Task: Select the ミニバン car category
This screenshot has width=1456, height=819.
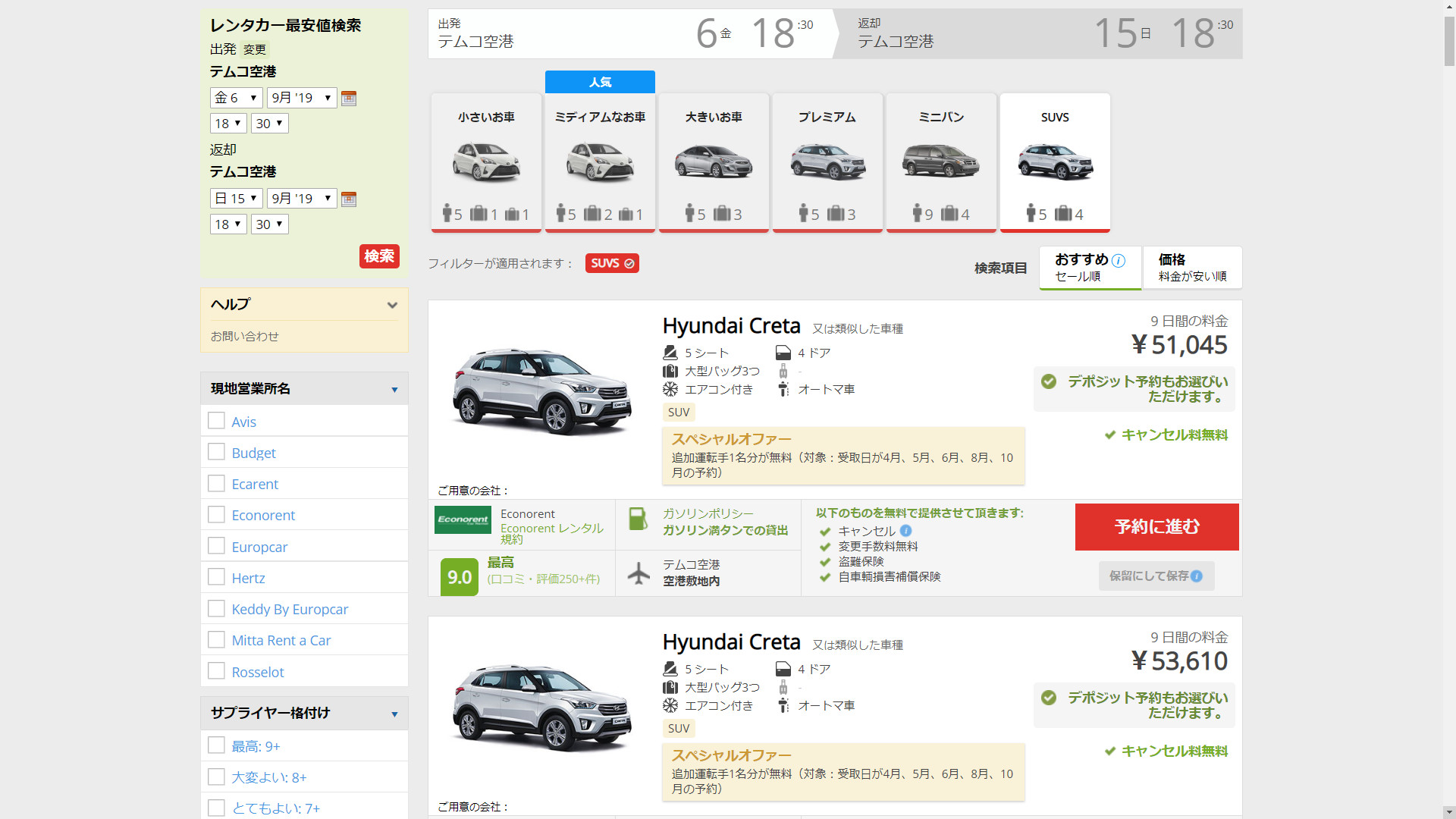Action: (940, 162)
